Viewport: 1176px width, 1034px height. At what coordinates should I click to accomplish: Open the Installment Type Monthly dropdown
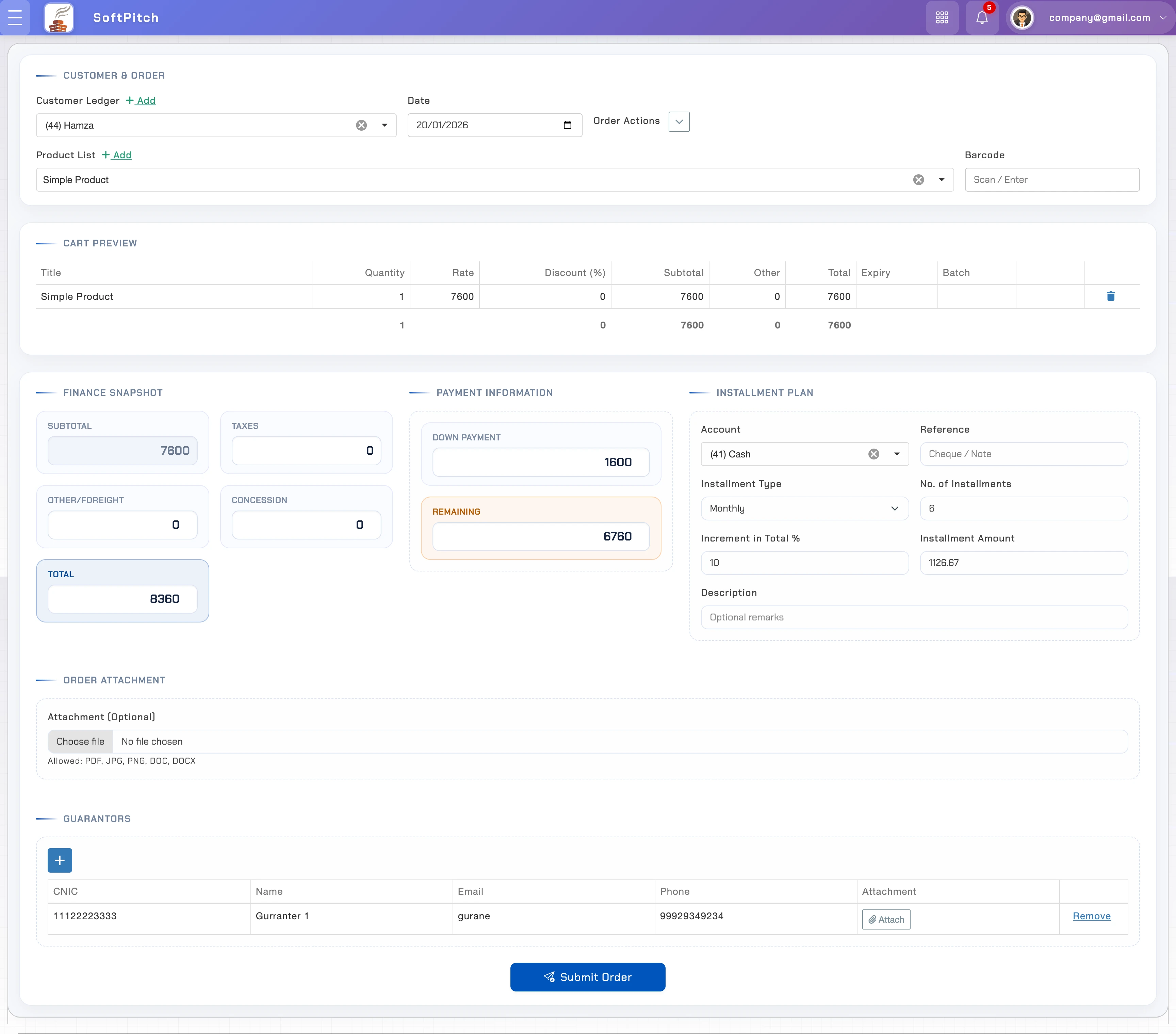(x=804, y=508)
